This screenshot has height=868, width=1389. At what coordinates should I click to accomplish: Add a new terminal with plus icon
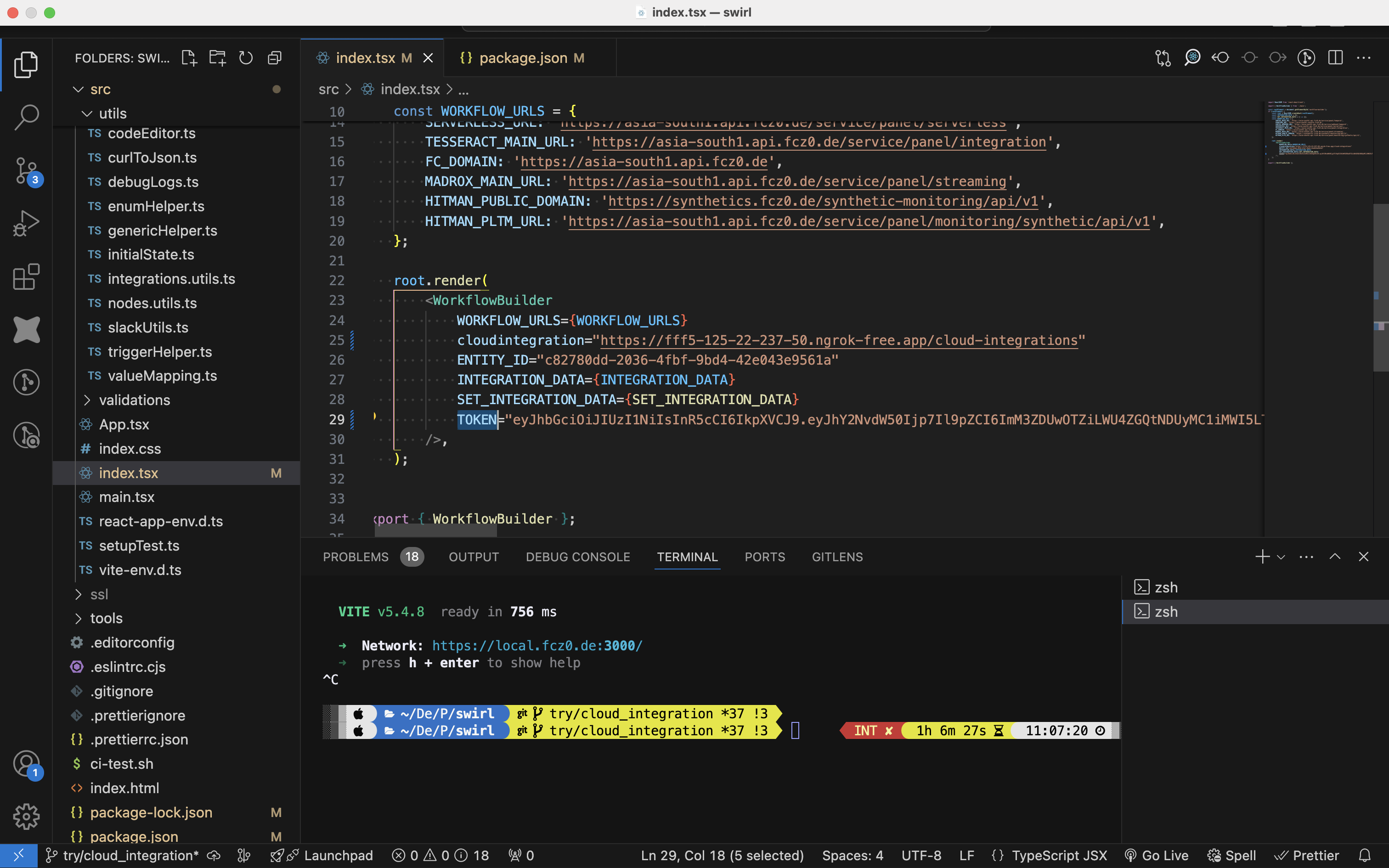(x=1262, y=556)
